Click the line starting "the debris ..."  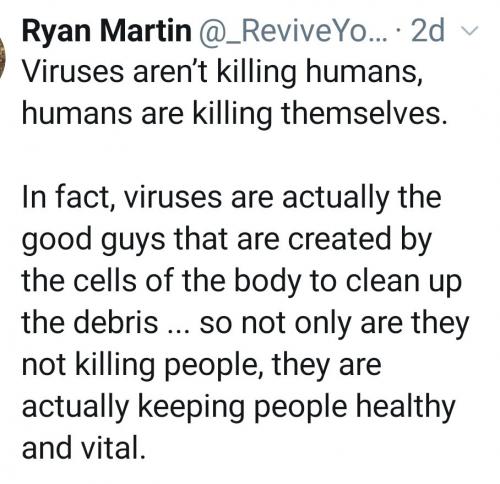(x=245, y=323)
